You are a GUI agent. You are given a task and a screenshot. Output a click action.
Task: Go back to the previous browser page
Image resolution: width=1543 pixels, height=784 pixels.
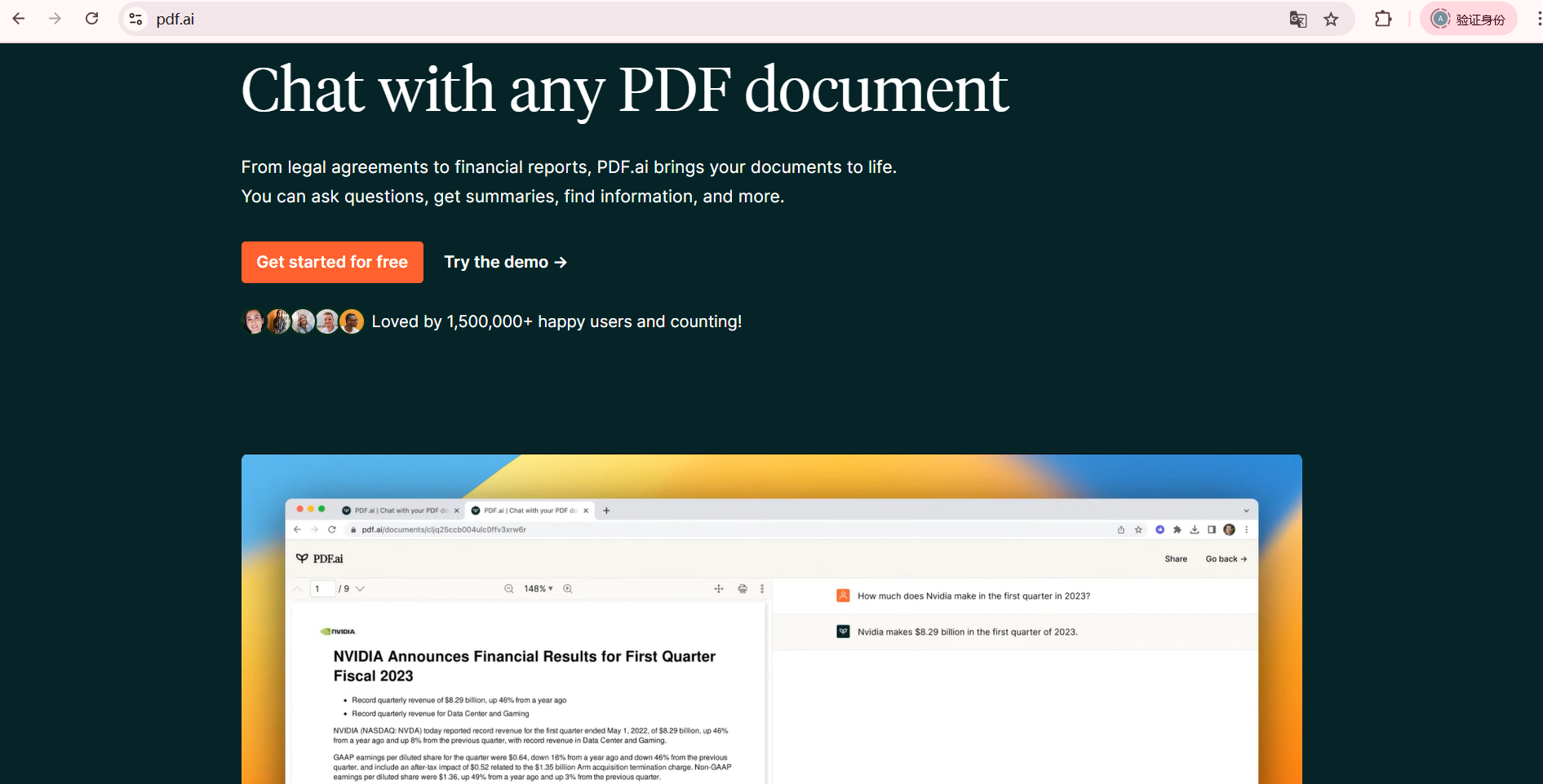click(x=19, y=19)
